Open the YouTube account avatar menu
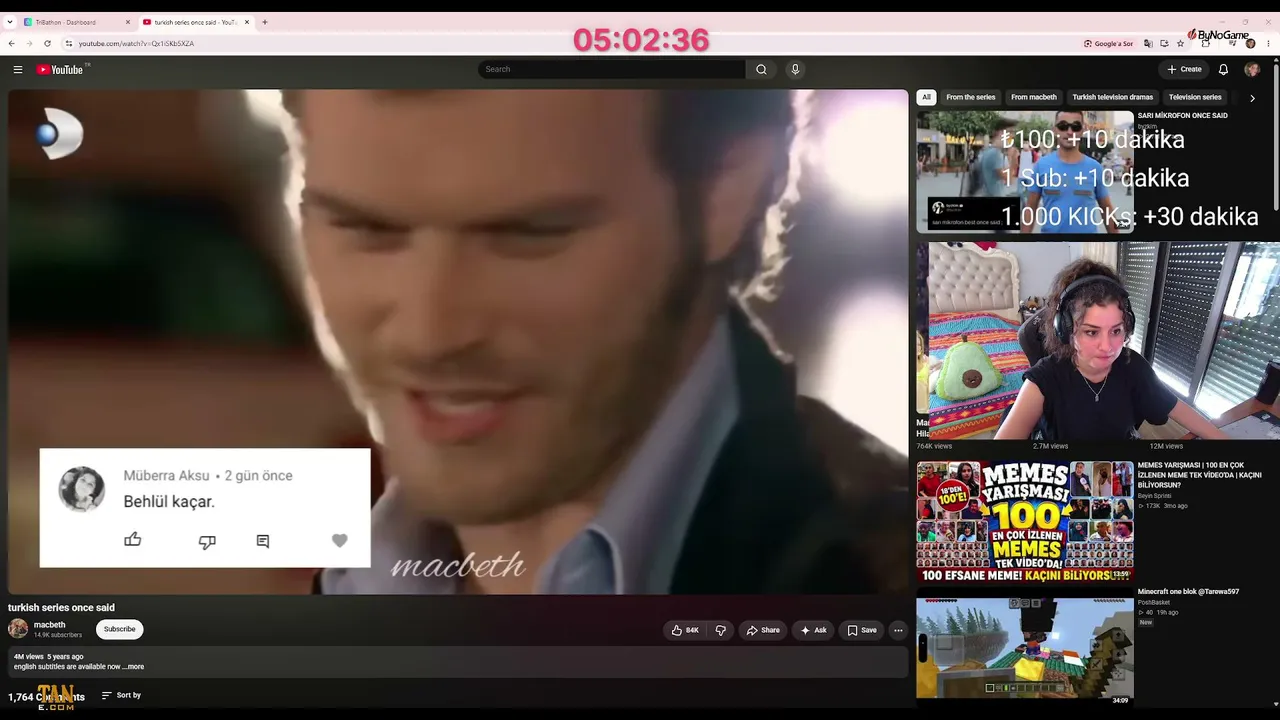 coord(1252,69)
